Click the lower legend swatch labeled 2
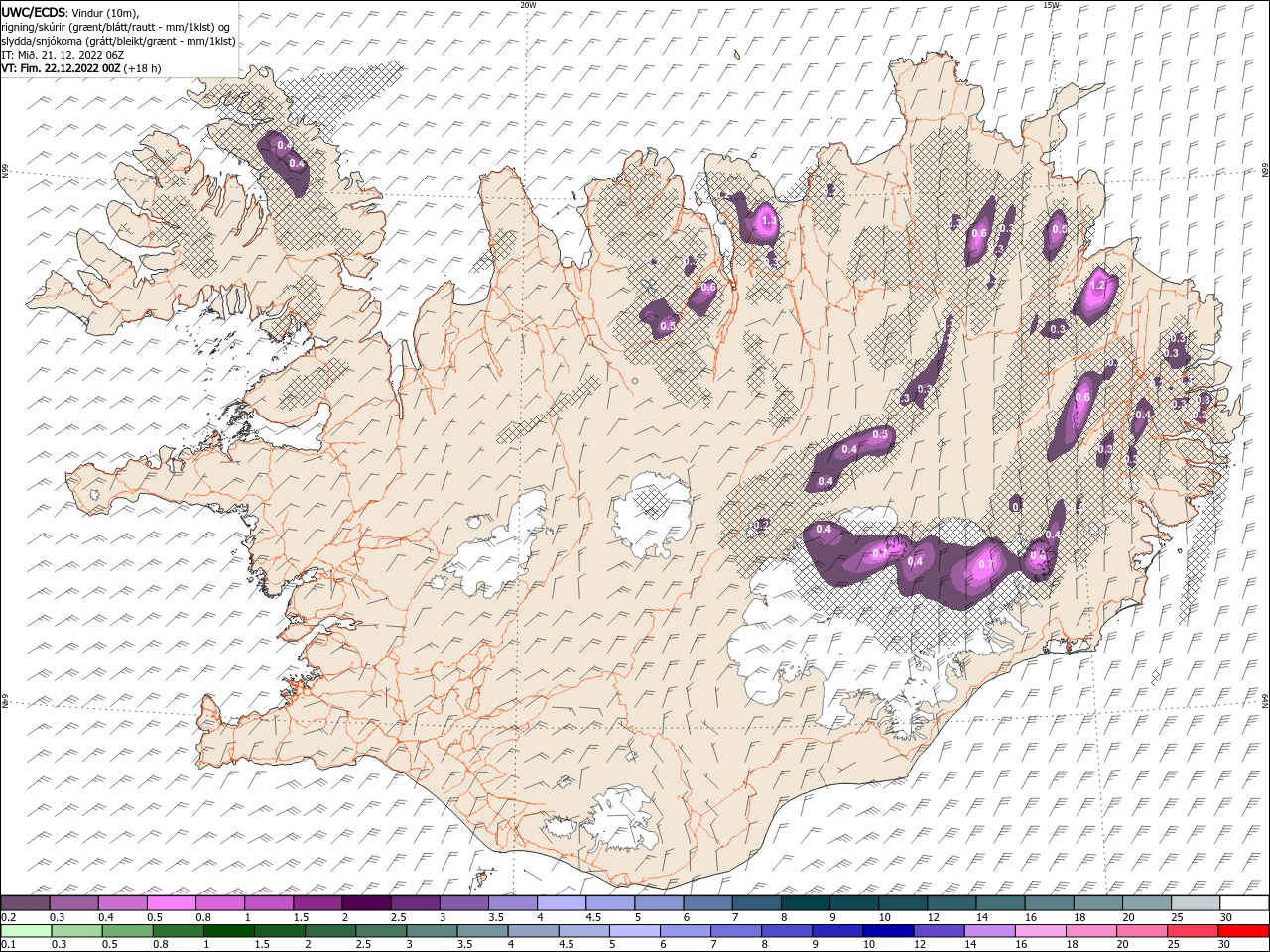The height and width of the screenshot is (952, 1270). click(330, 931)
